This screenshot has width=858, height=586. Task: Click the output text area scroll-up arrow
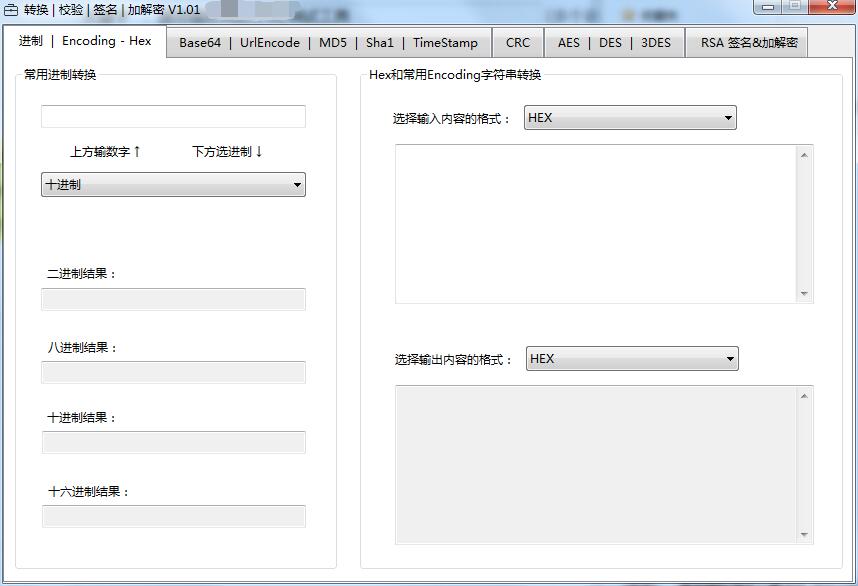[x=804, y=396]
